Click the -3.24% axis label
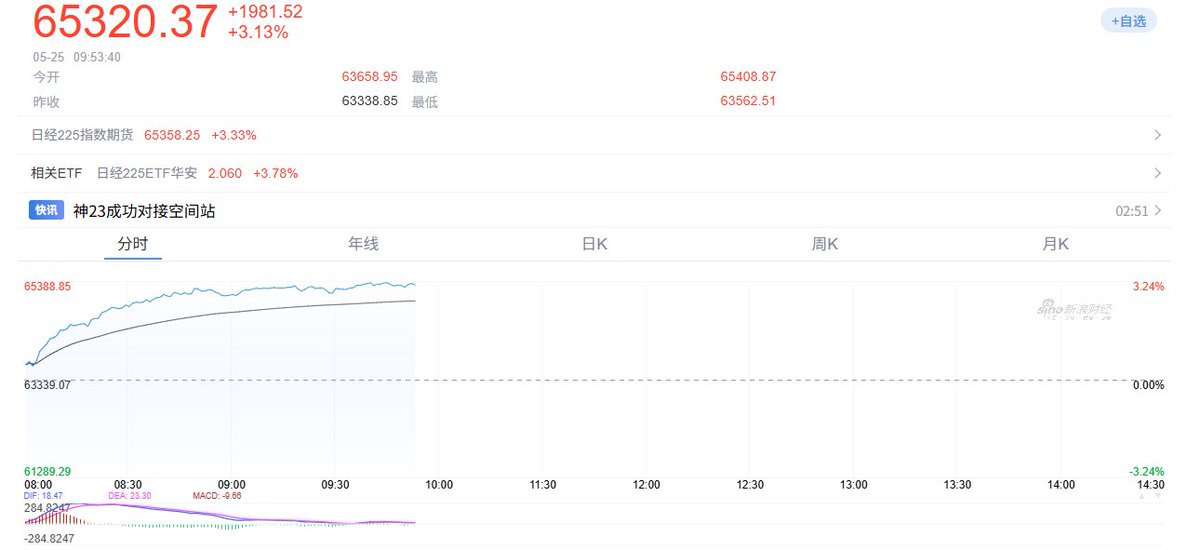 [1147, 471]
